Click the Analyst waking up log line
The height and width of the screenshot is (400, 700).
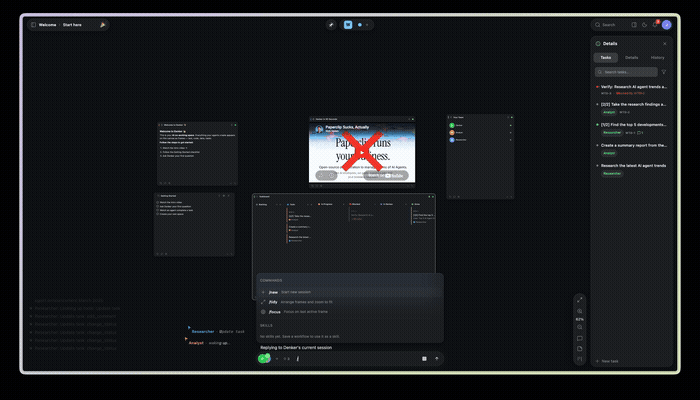click(209, 343)
